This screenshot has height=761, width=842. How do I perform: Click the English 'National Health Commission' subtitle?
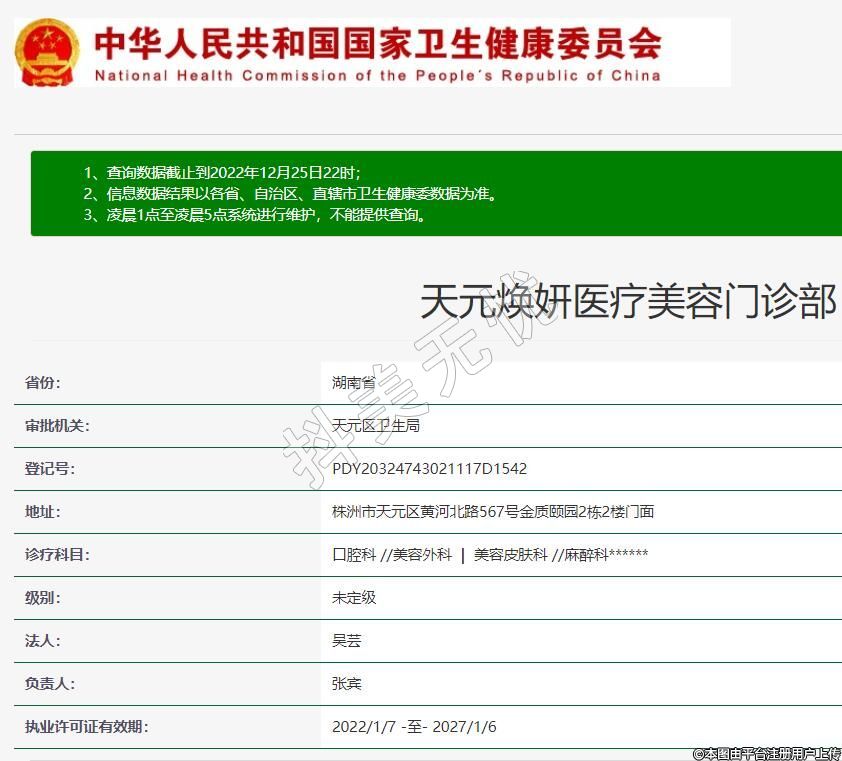pos(377,76)
